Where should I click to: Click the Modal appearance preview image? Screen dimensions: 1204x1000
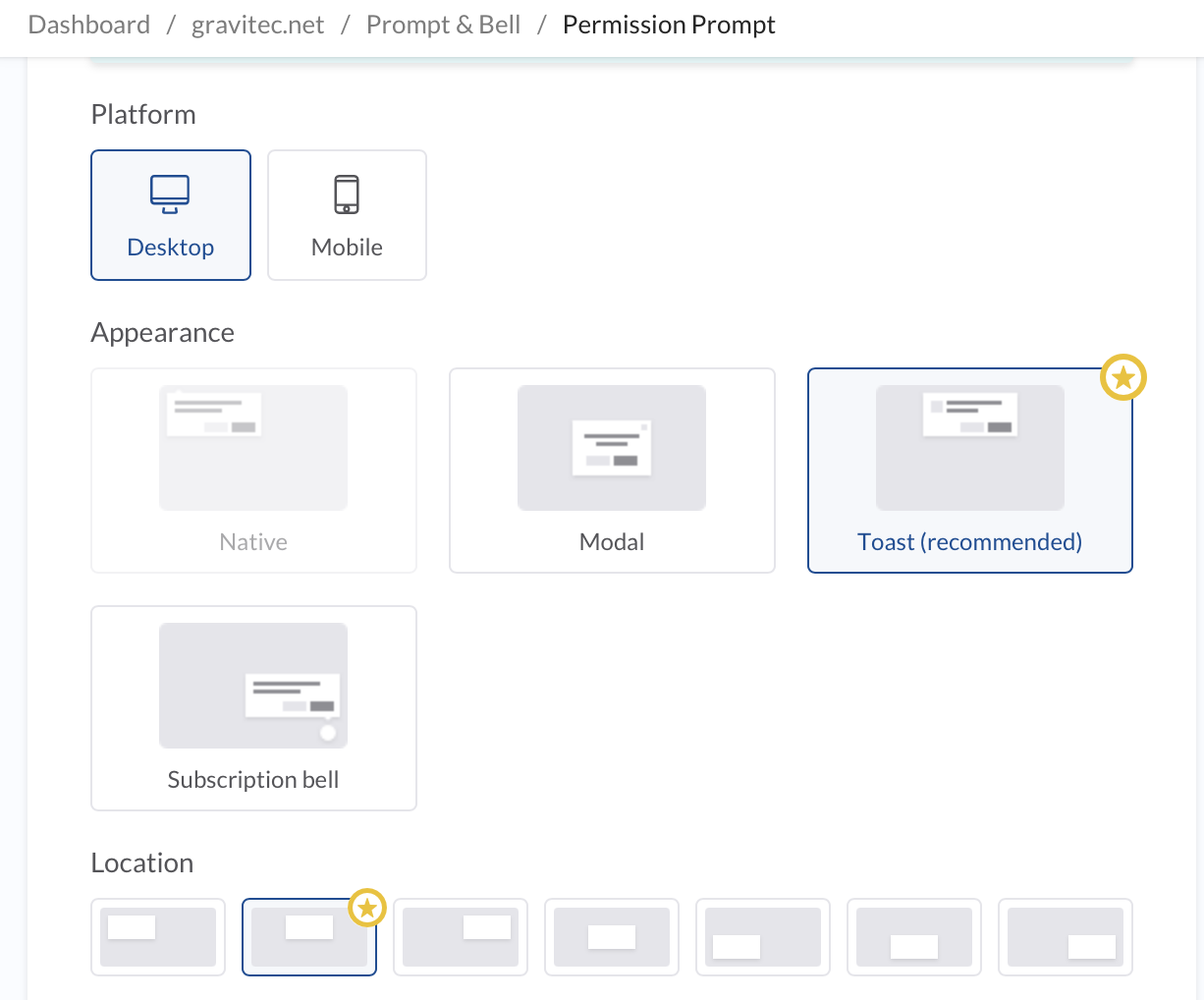click(x=611, y=448)
